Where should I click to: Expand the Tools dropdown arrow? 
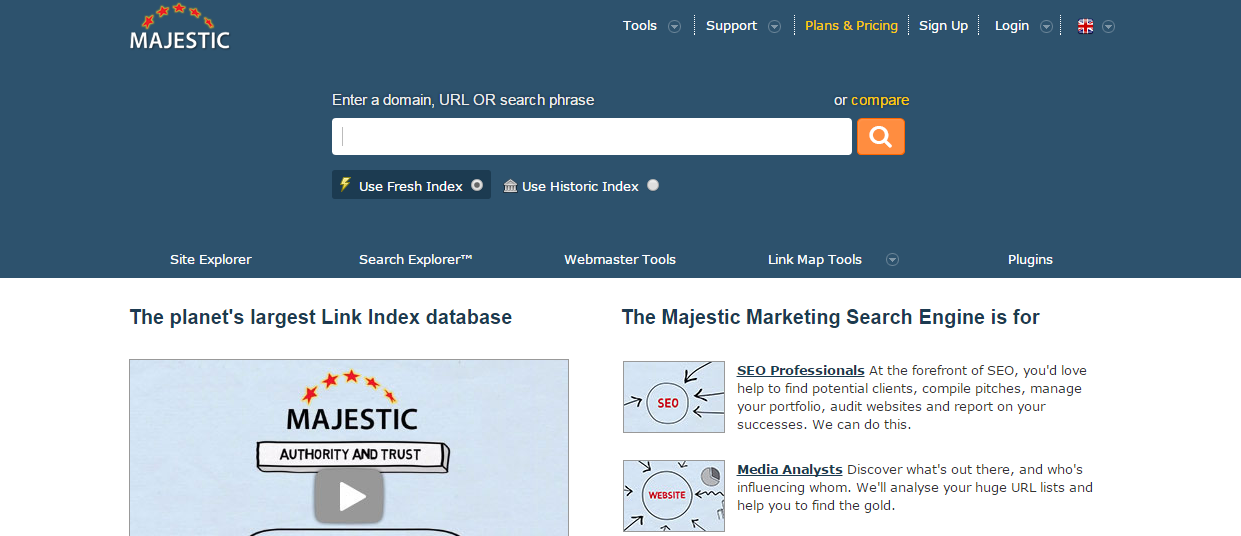click(675, 27)
